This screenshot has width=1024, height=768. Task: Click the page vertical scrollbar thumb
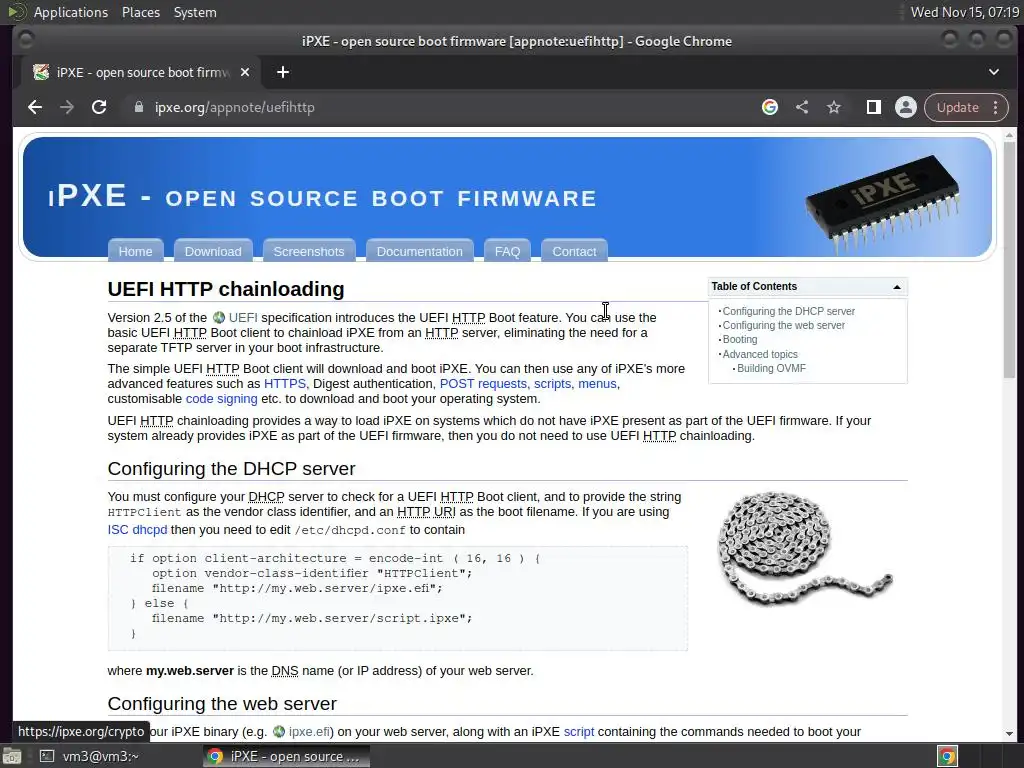point(1010,259)
